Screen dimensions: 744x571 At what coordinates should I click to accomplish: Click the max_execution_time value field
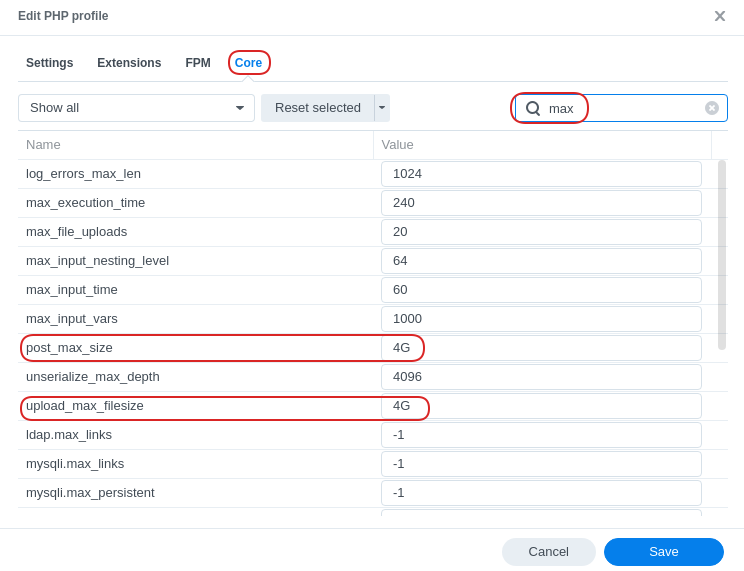click(x=541, y=203)
